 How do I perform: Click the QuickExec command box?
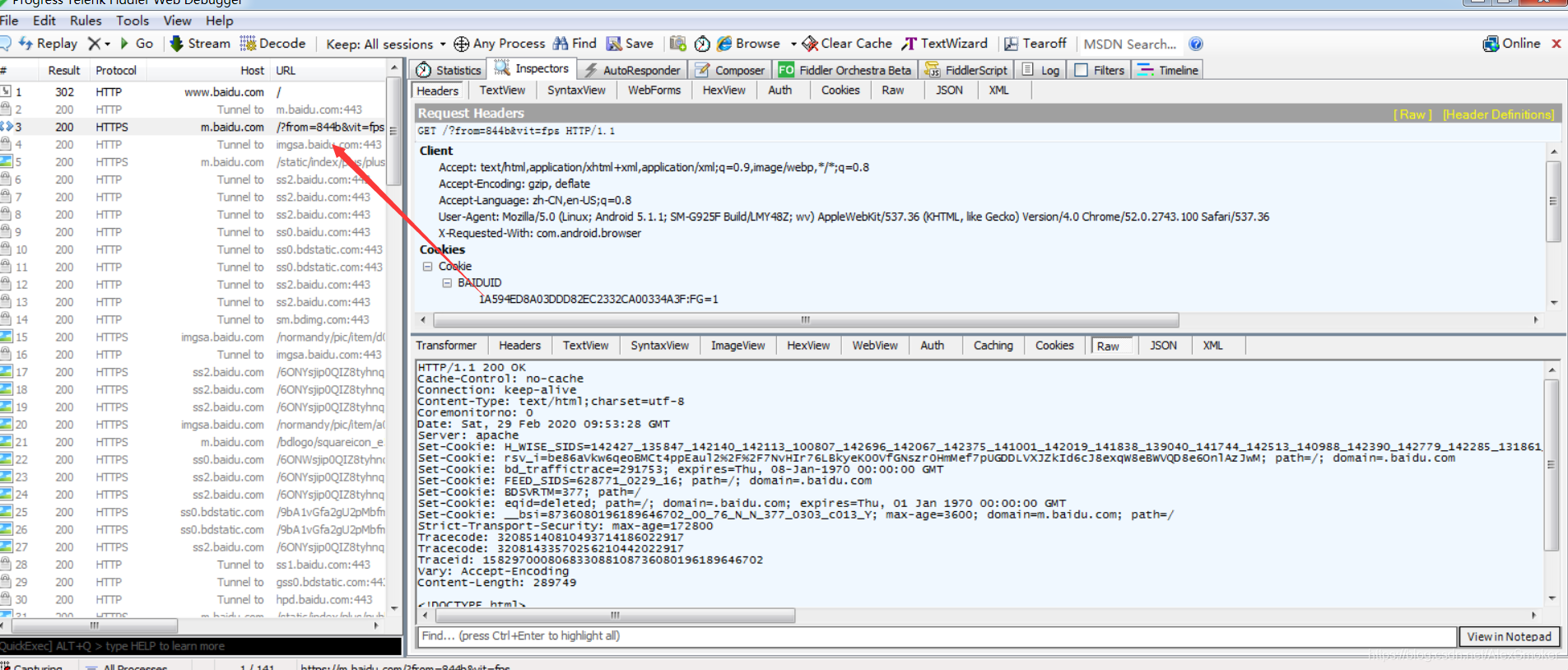click(x=201, y=646)
